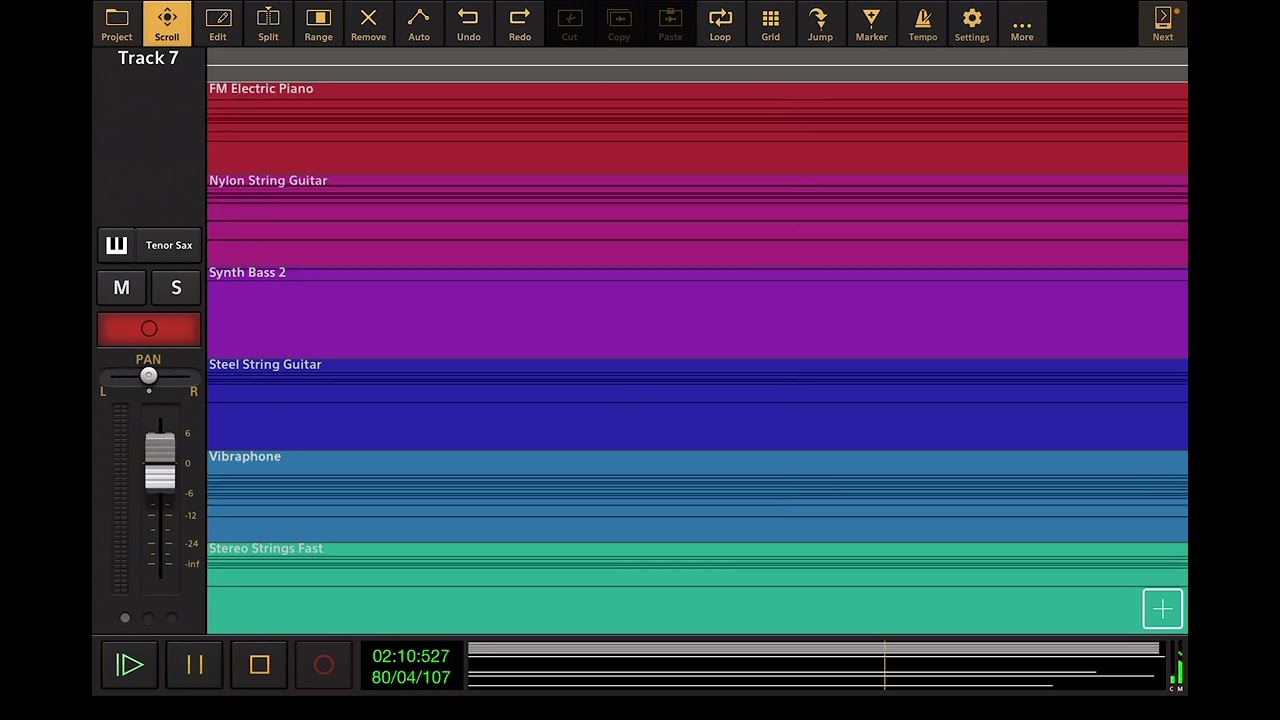Adjust the PAN slider knob
Screen dimensions: 1280x720
click(148, 376)
